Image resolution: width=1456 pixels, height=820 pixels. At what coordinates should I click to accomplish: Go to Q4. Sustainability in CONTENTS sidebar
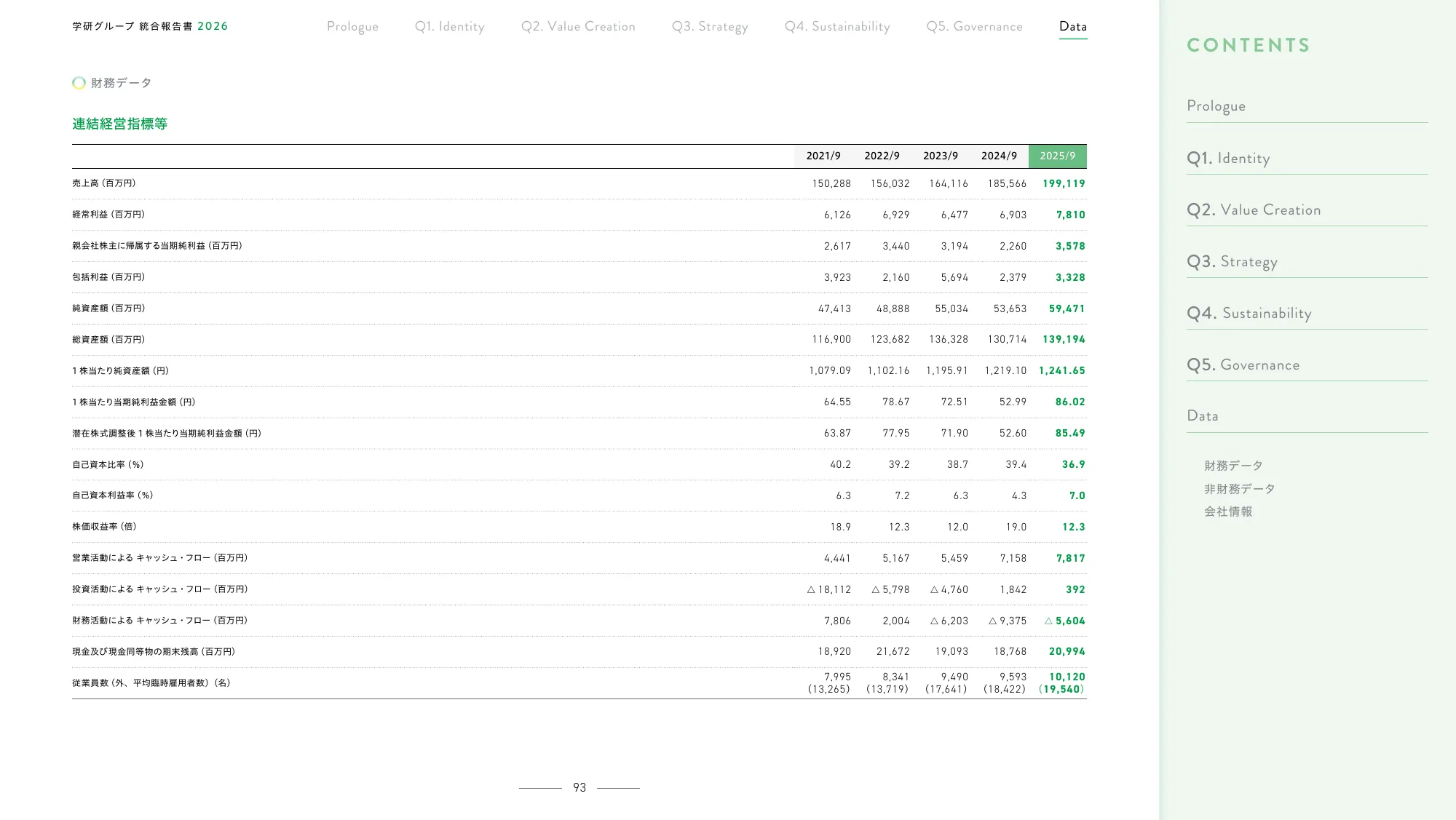[1249, 313]
